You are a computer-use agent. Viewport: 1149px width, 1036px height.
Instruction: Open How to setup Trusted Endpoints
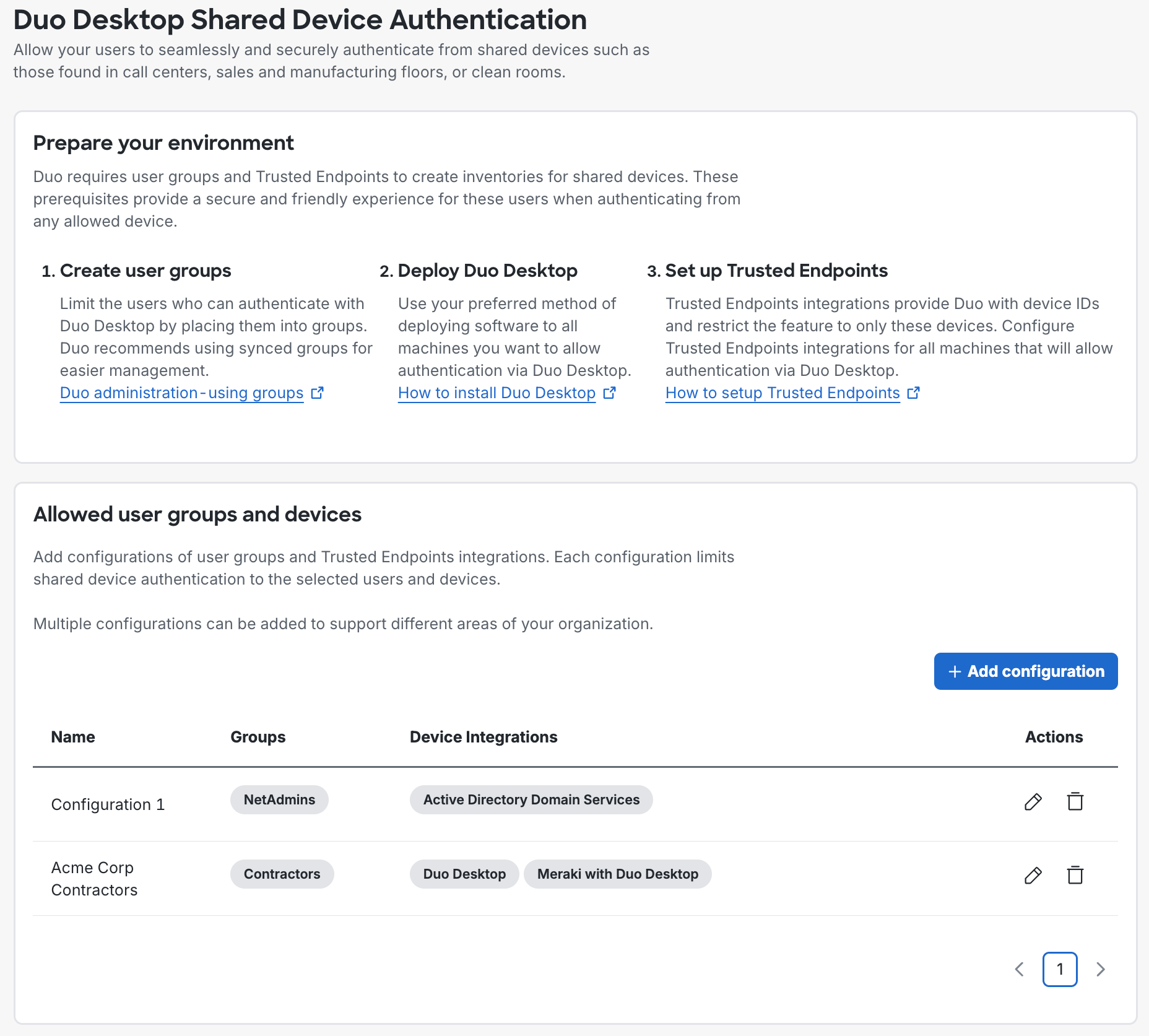782,393
